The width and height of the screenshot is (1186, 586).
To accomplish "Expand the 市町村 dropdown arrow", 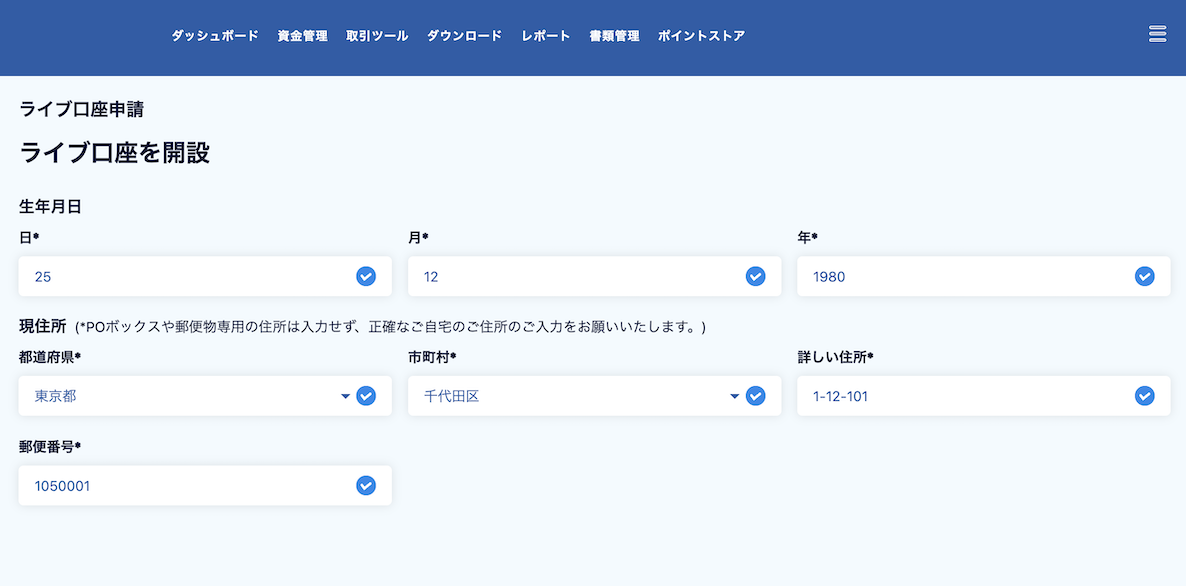I will tap(734, 396).
